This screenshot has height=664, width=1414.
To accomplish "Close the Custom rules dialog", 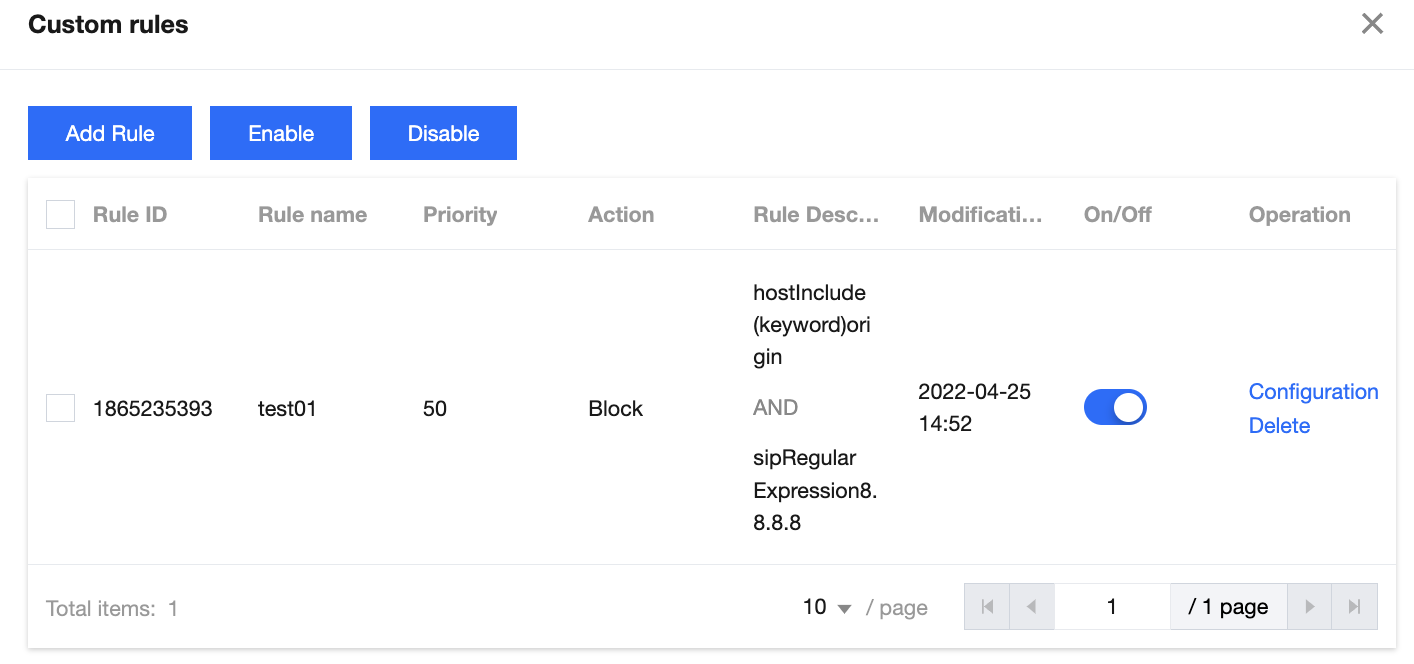I will coord(1372,24).
